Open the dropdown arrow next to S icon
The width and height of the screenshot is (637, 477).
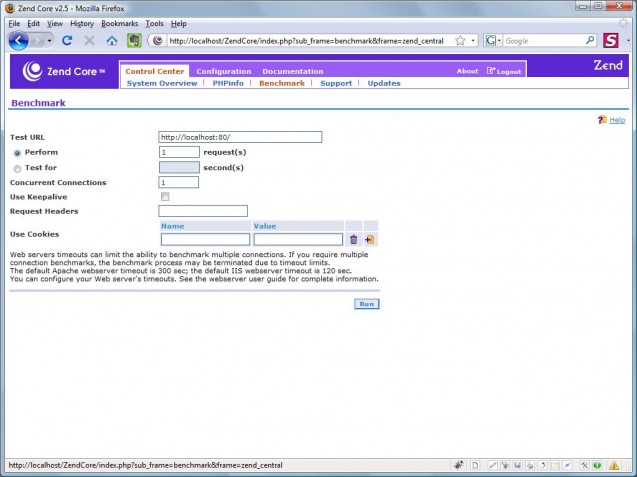pos(628,40)
